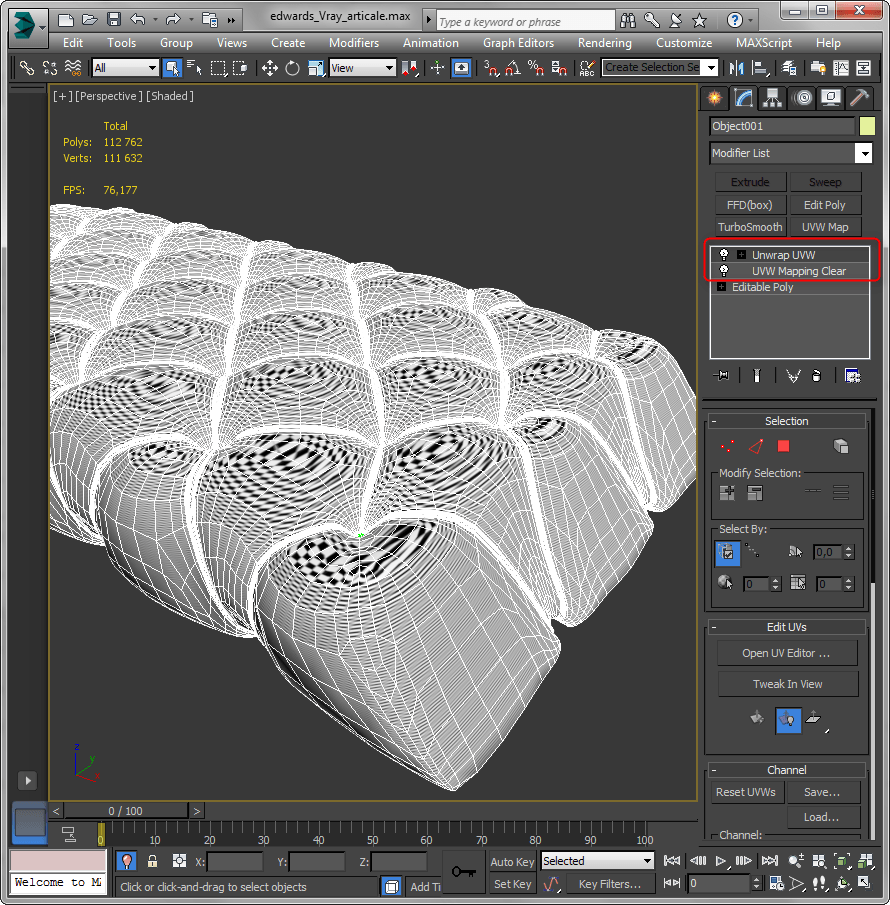
Task: Click Configure Modifier Sets icon
Action: [852, 375]
